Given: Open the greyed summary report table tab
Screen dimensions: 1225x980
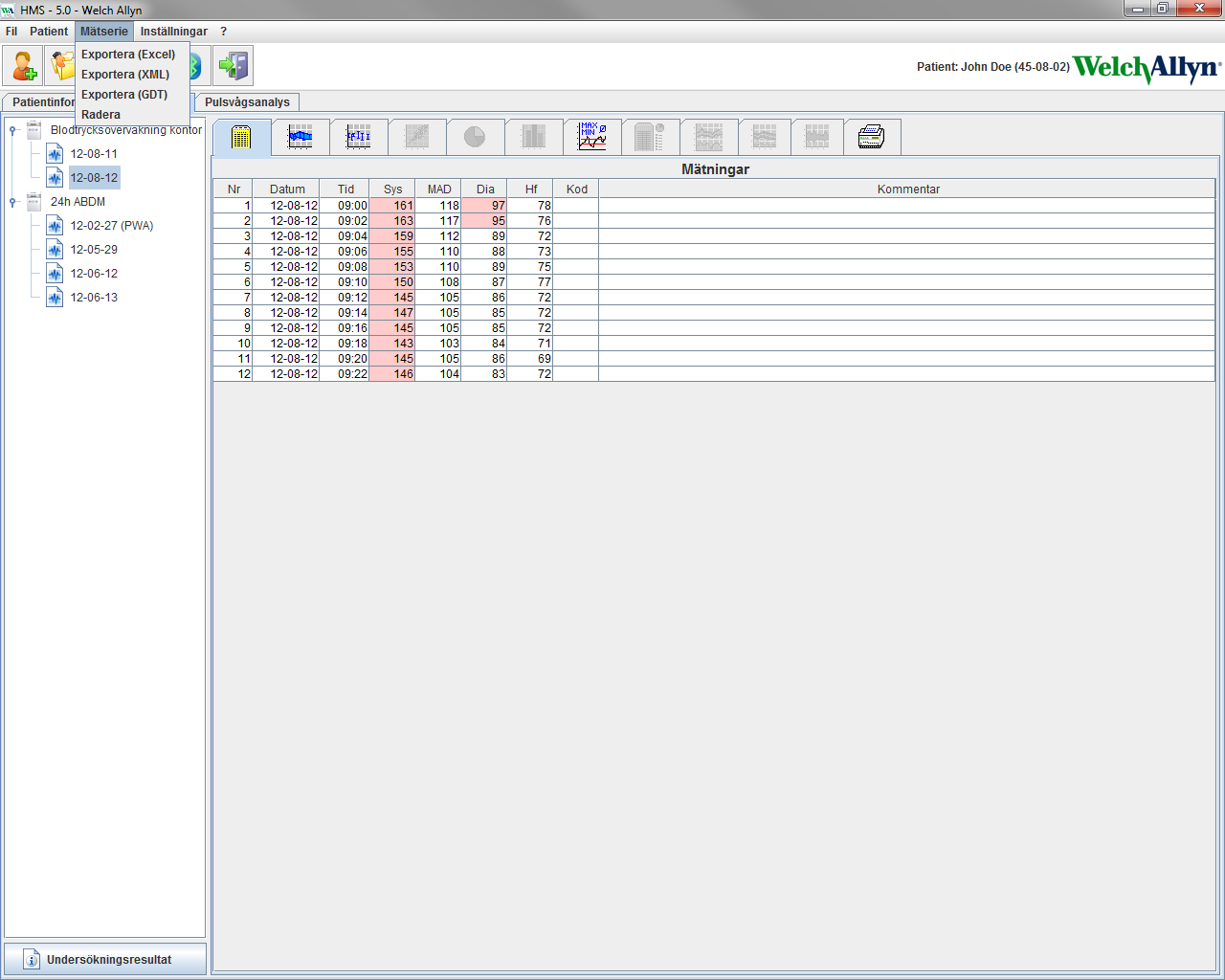Looking at the screenshot, I should pyautogui.click(x=651, y=137).
